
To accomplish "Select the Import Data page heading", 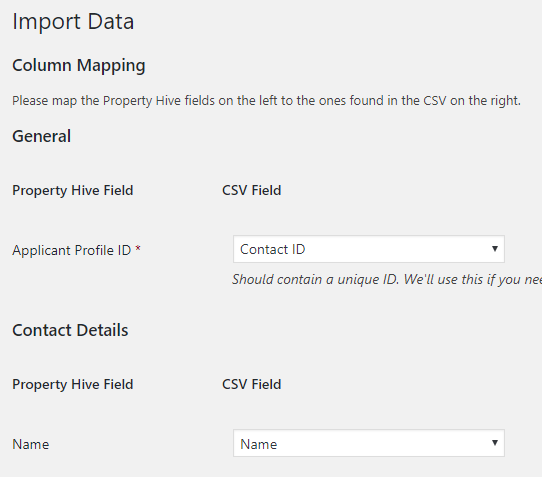I will click(x=73, y=21).
